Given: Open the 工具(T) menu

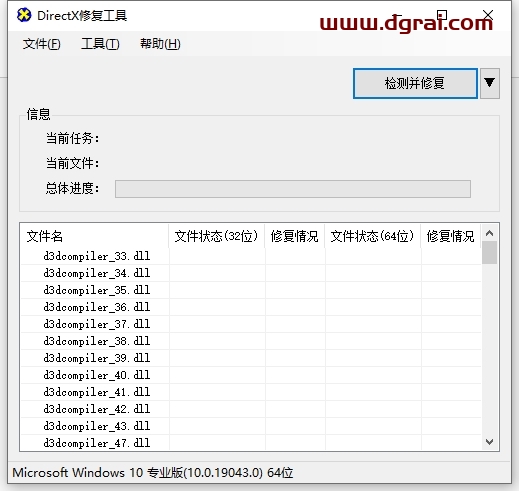Looking at the screenshot, I should [100, 44].
